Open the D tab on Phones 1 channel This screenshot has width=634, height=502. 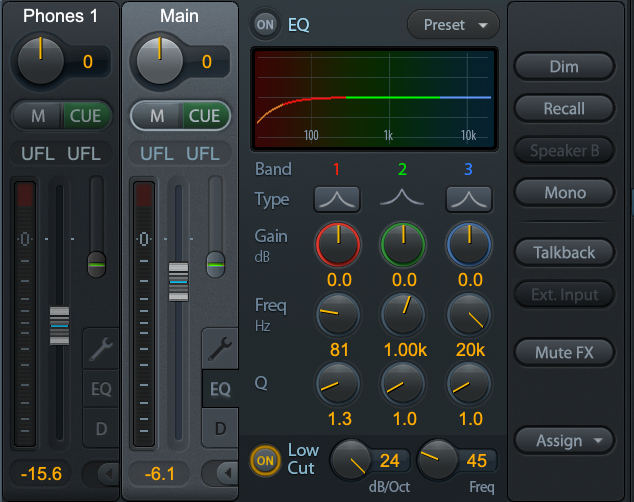click(x=101, y=429)
